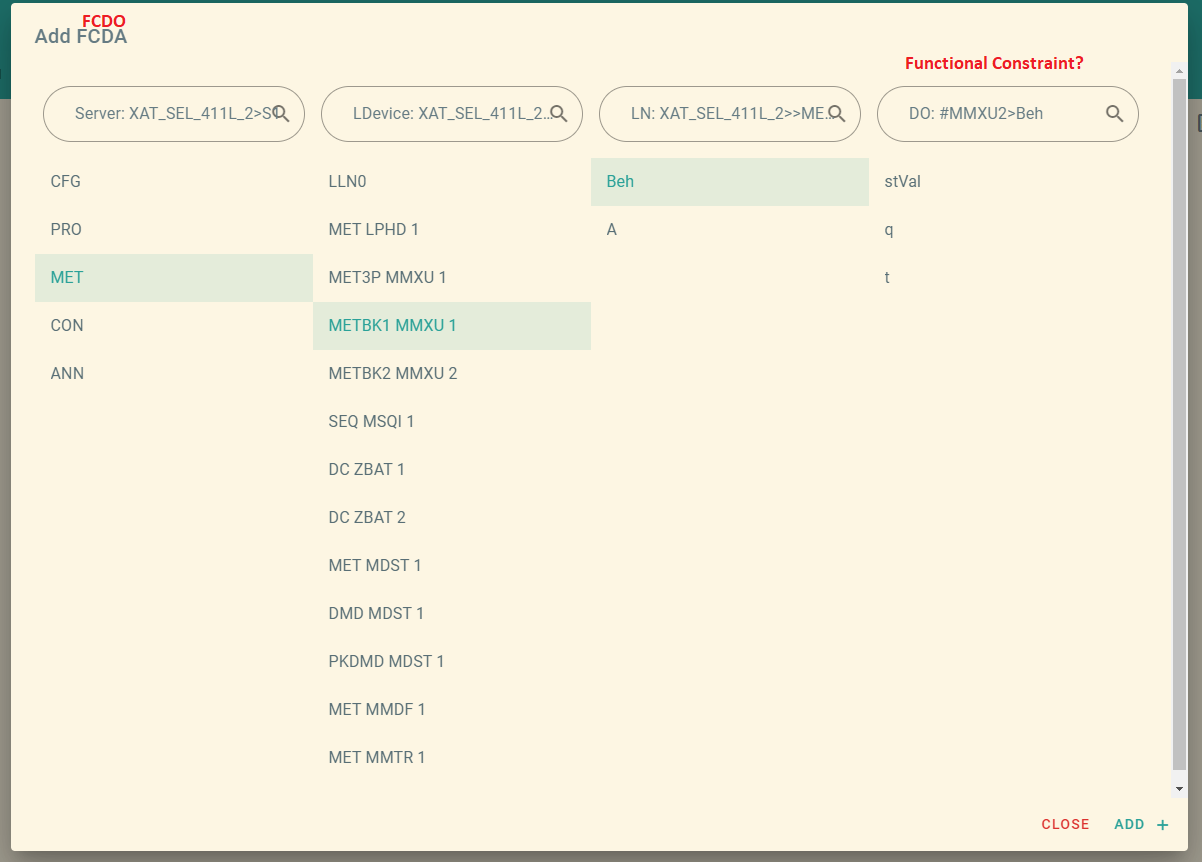Click search icon in LN filter field
The image size is (1202, 862).
click(x=837, y=113)
